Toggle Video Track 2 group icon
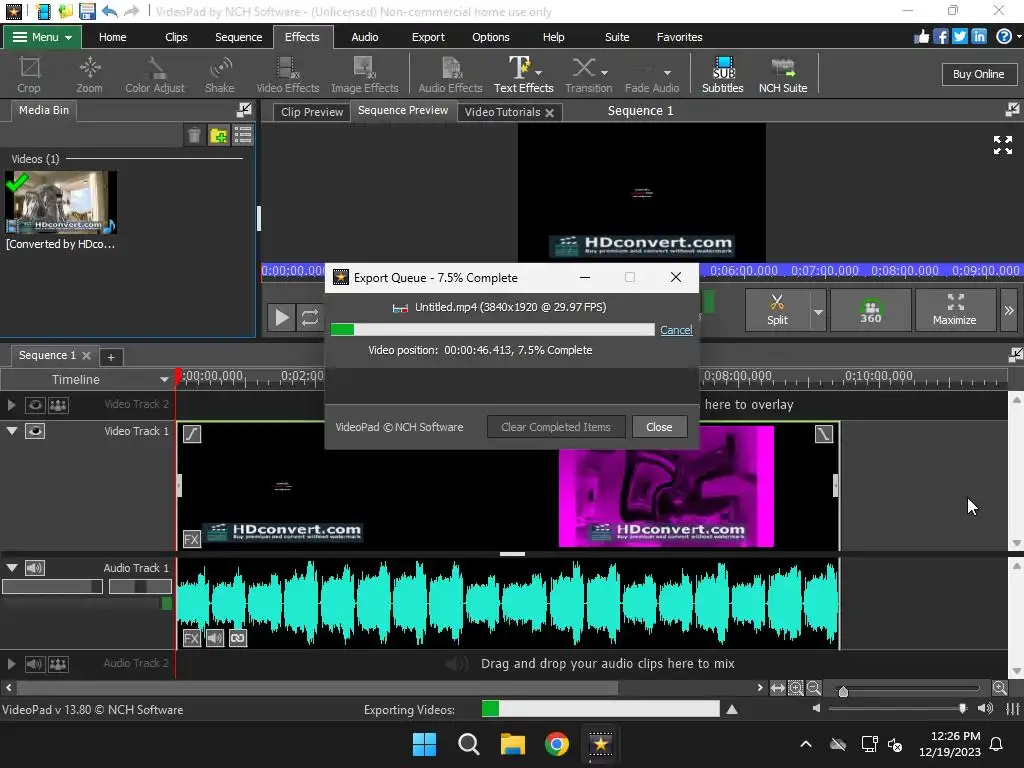 click(x=58, y=405)
